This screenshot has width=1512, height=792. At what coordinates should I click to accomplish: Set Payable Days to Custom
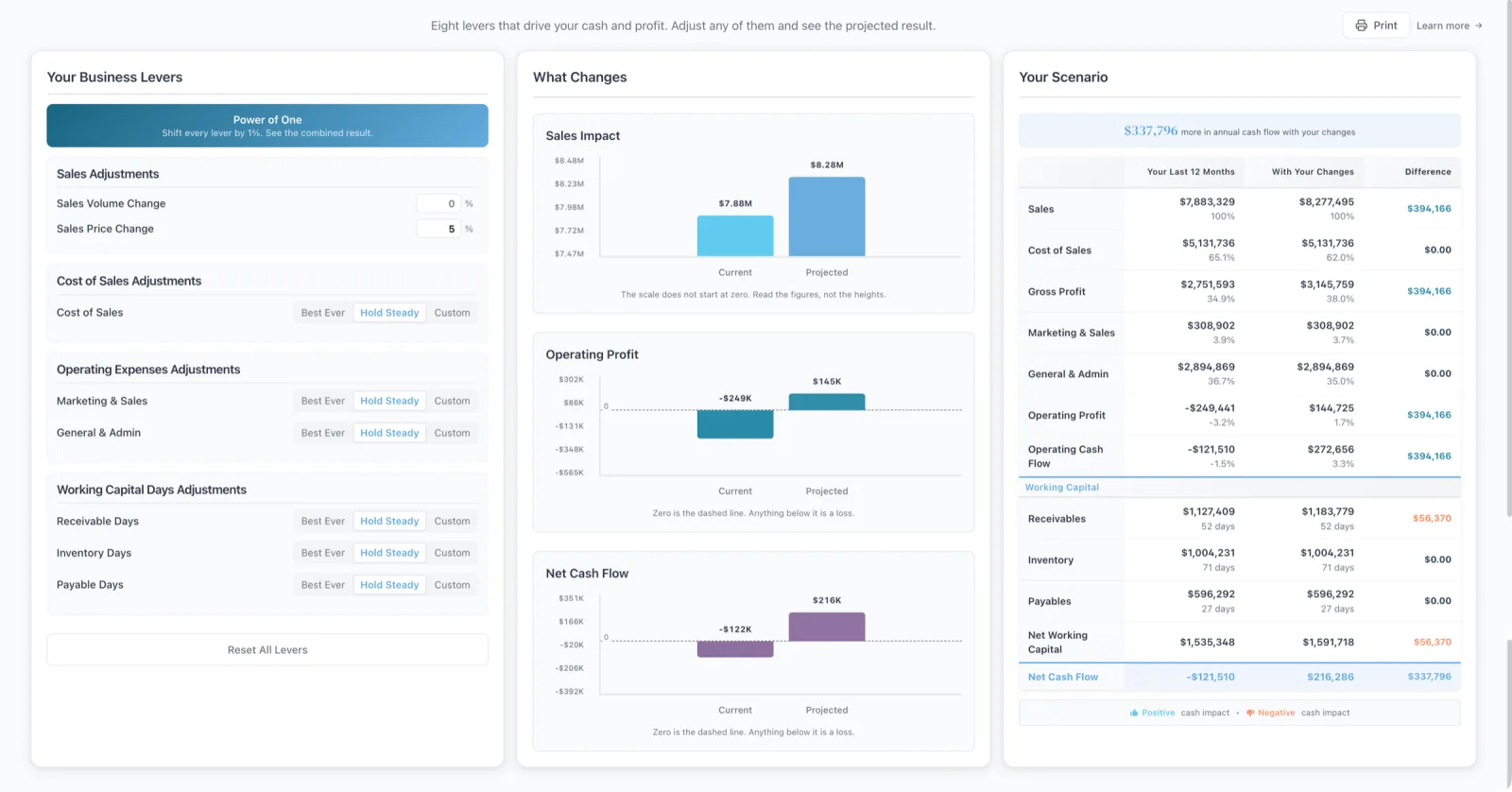[453, 585]
